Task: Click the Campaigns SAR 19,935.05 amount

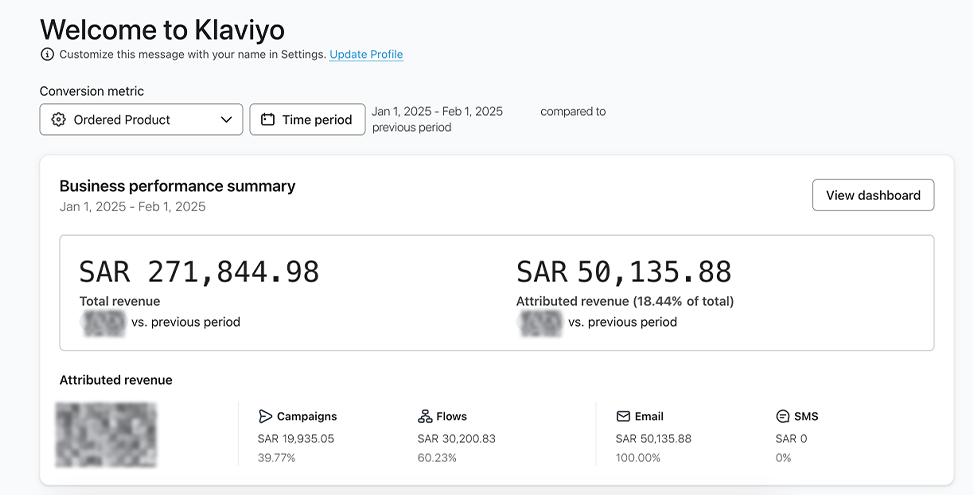Action: click(x=296, y=438)
